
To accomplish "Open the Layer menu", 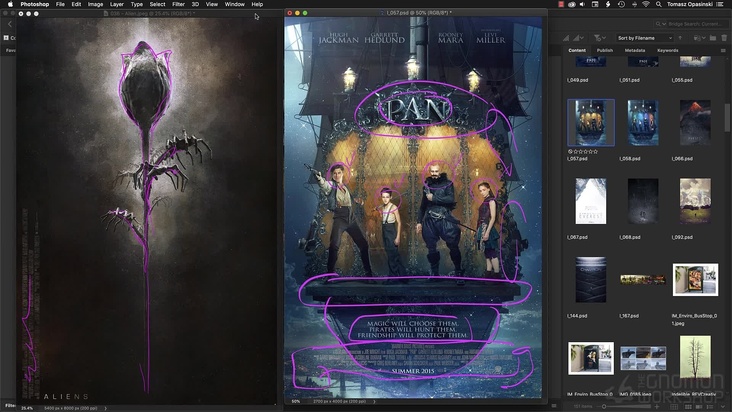I will (x=117, y=4).
